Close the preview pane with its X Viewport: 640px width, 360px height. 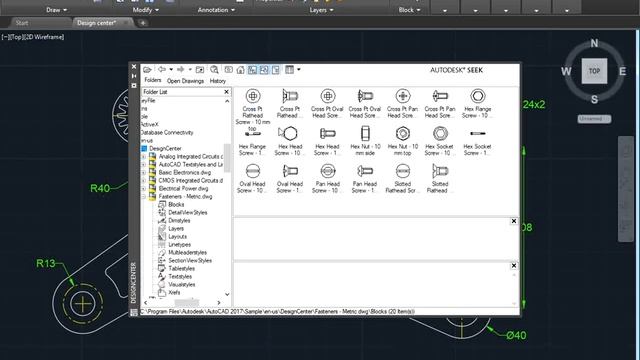(514, 221)
